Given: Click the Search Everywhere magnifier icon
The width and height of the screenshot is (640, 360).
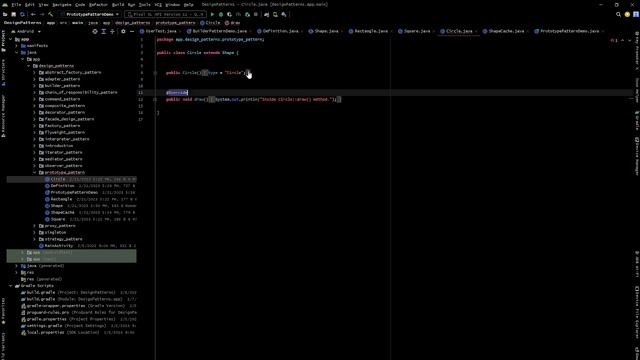Looking at the screenshot, I should (x=618, y=14).
